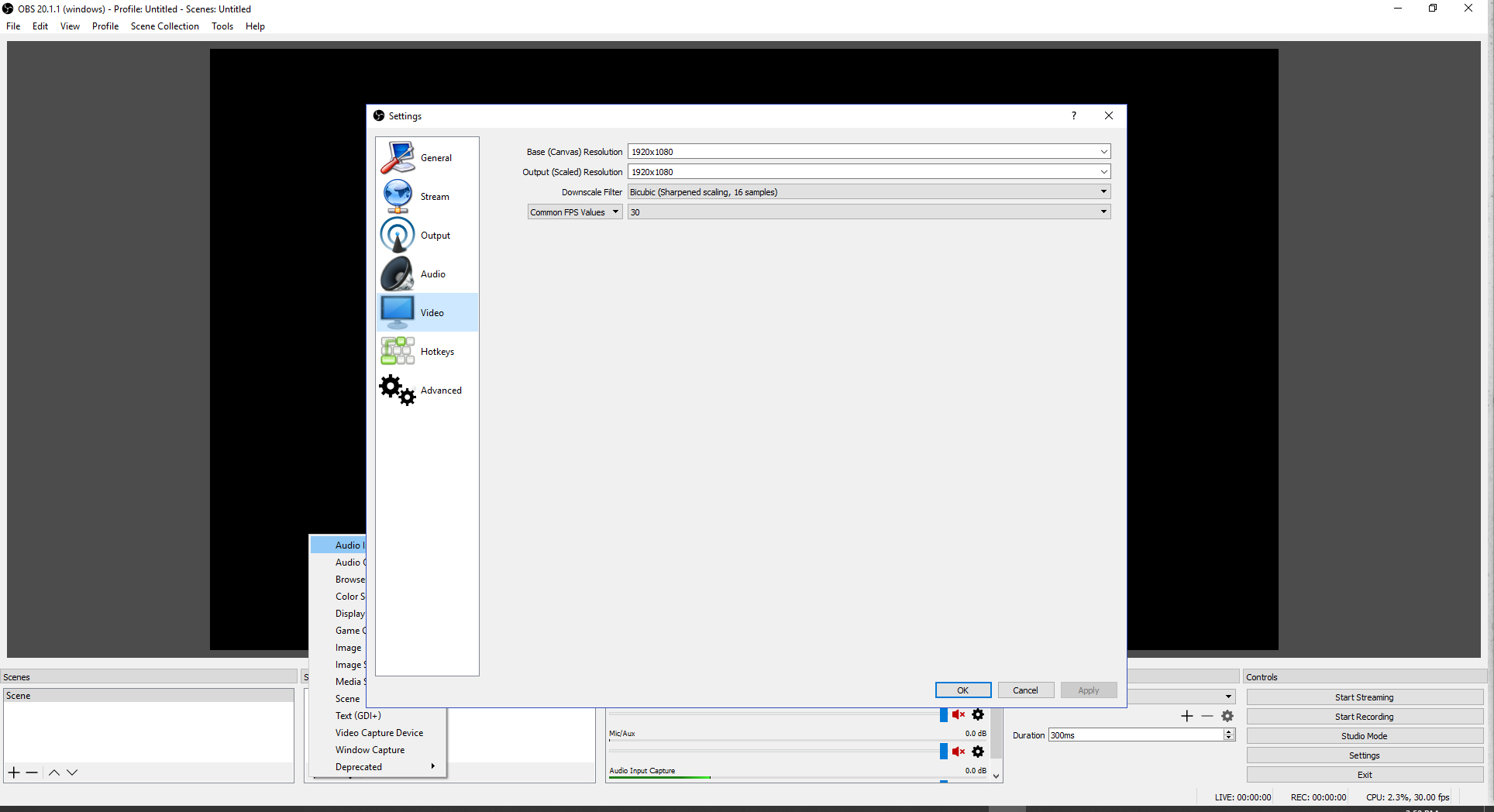Image resolution: width=1494 pixels, height=812 pixels.
Task: Click the LIVE: 00:00:00 status indicator
Action: coord(1243,797)
